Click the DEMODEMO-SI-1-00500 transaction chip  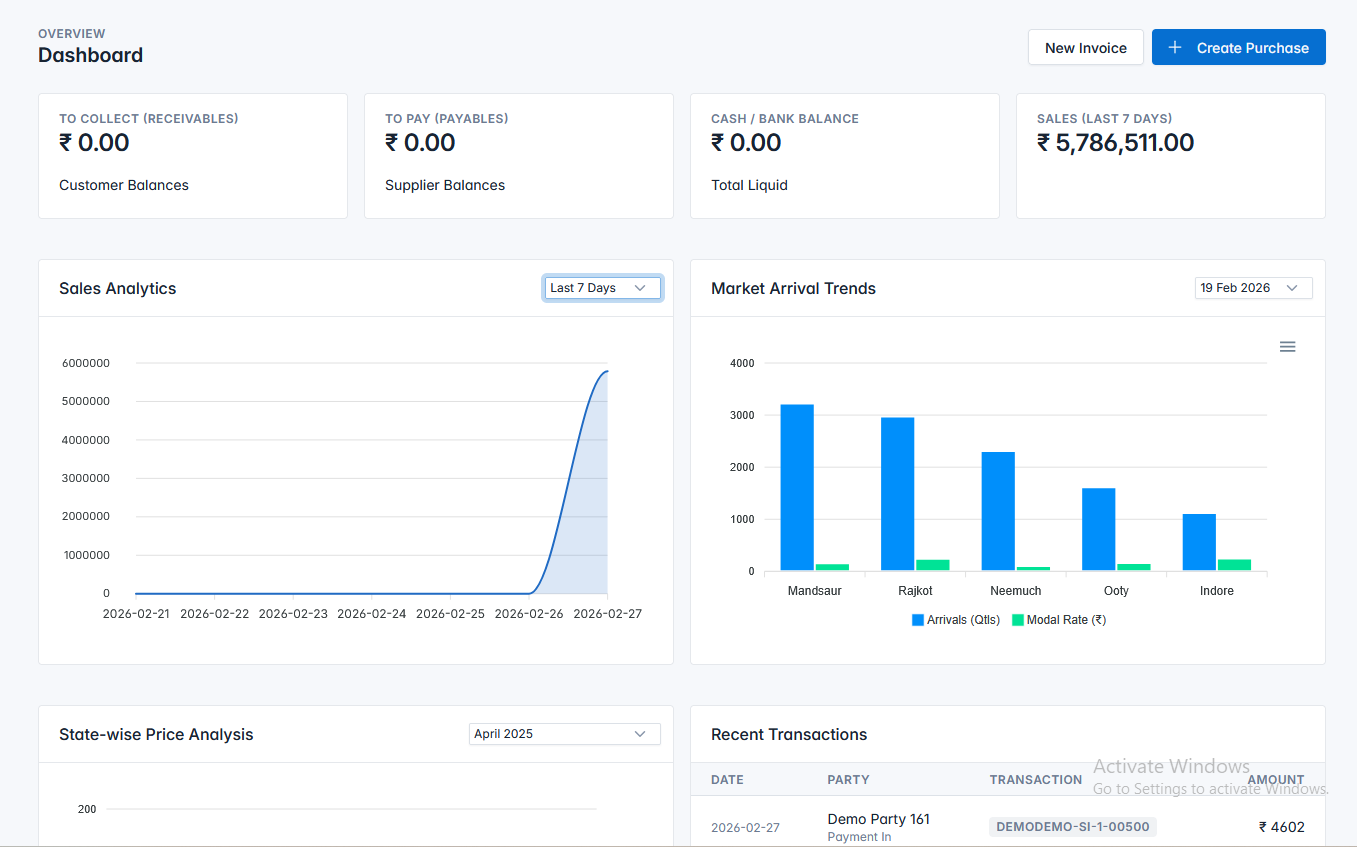click(1072, 826)
